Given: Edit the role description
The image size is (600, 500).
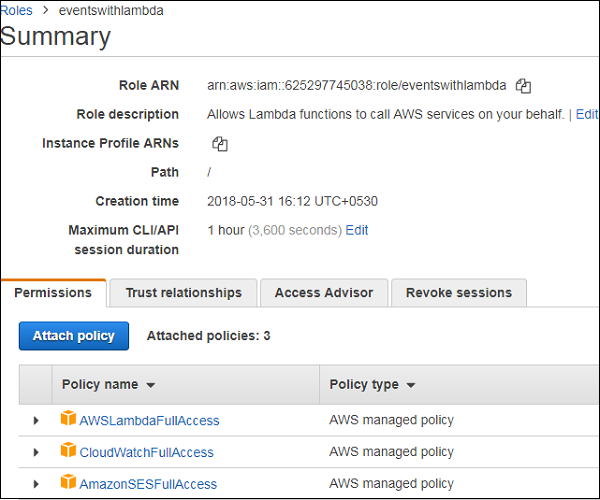Looking at the screenshot, I should click(587, 115).
